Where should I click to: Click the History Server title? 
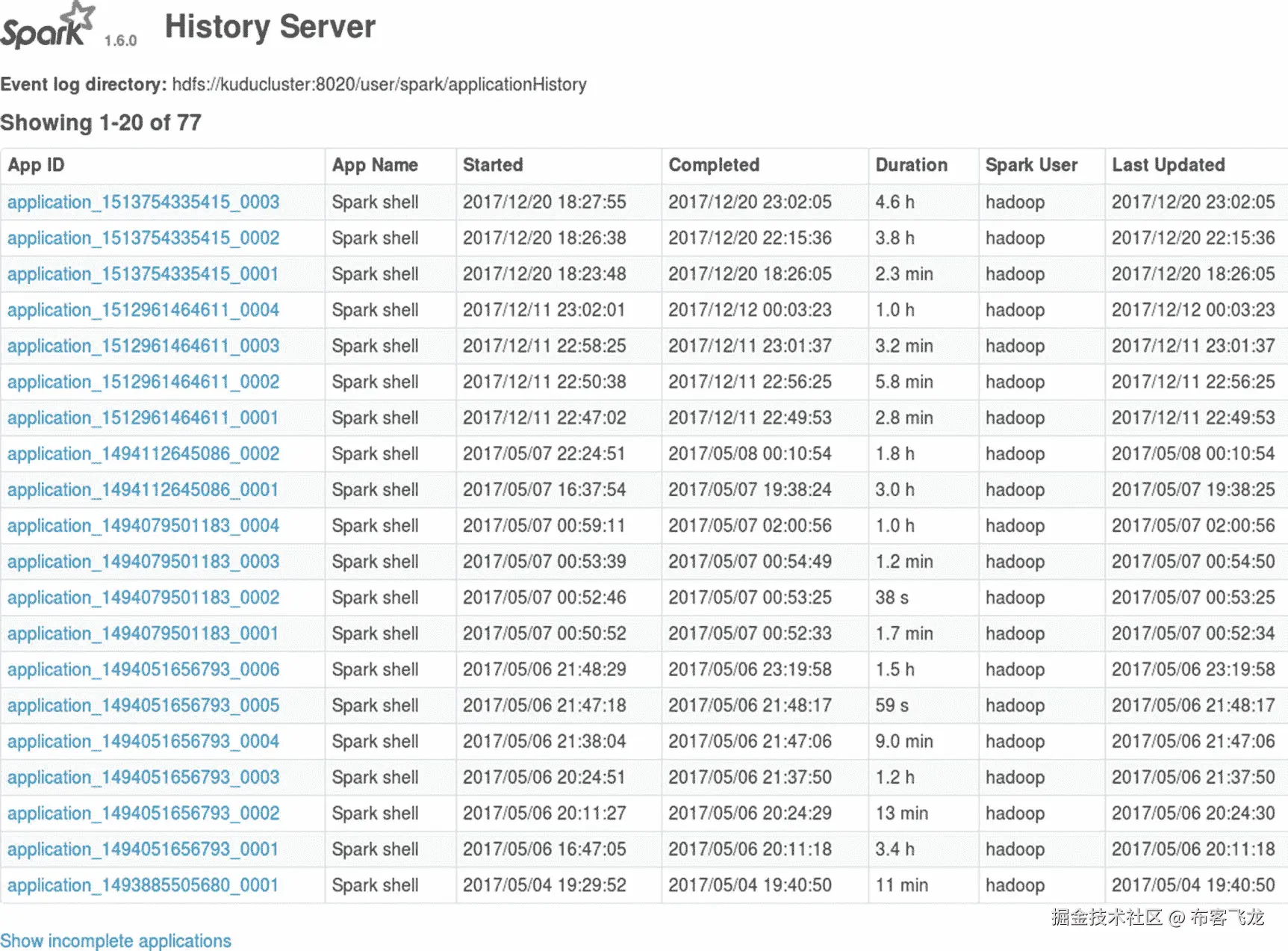pyautogui.click(x=270, y=27)
